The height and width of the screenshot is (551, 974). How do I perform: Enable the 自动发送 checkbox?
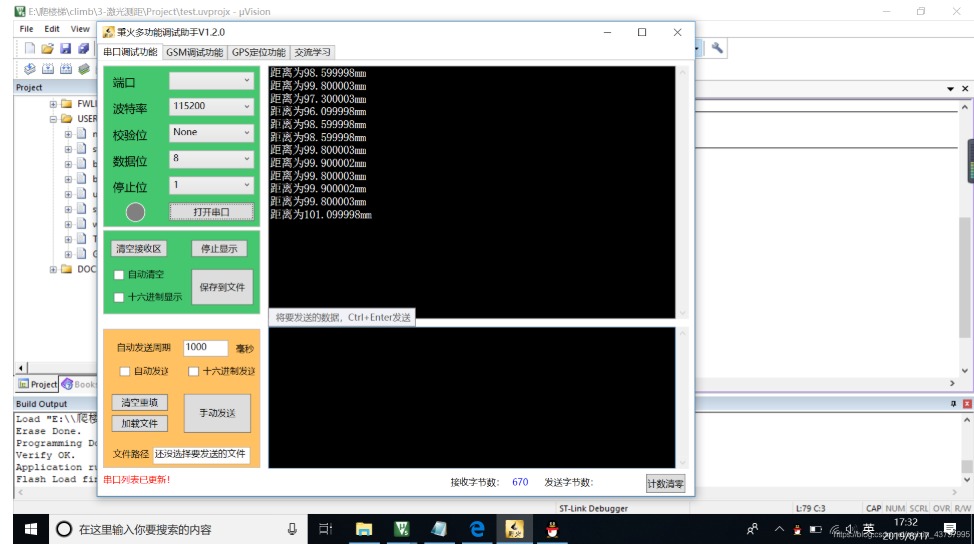(124, 371)
